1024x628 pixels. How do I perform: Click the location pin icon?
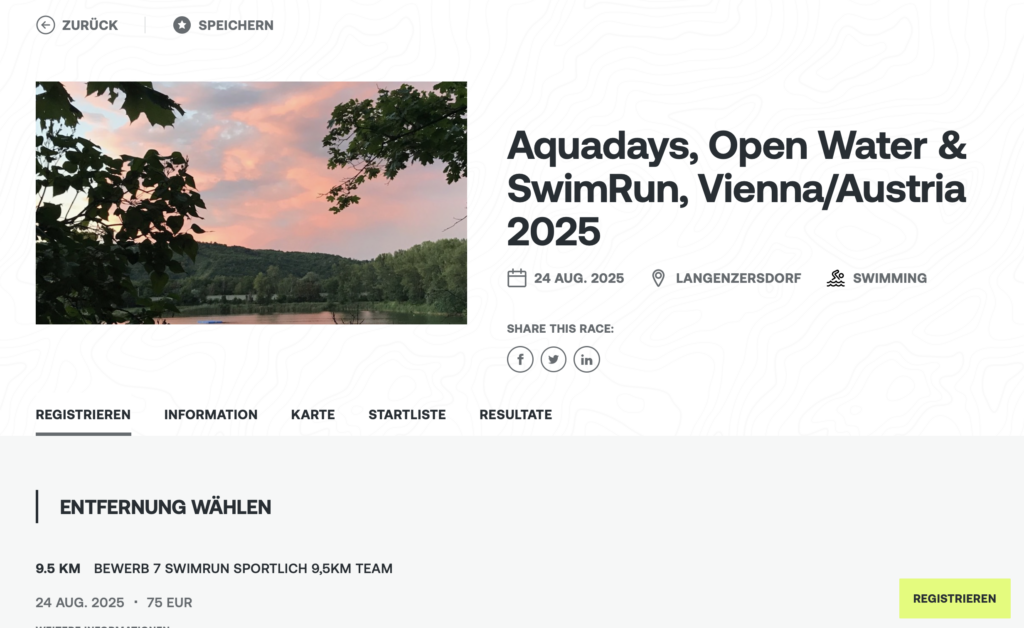pos(658,278)
